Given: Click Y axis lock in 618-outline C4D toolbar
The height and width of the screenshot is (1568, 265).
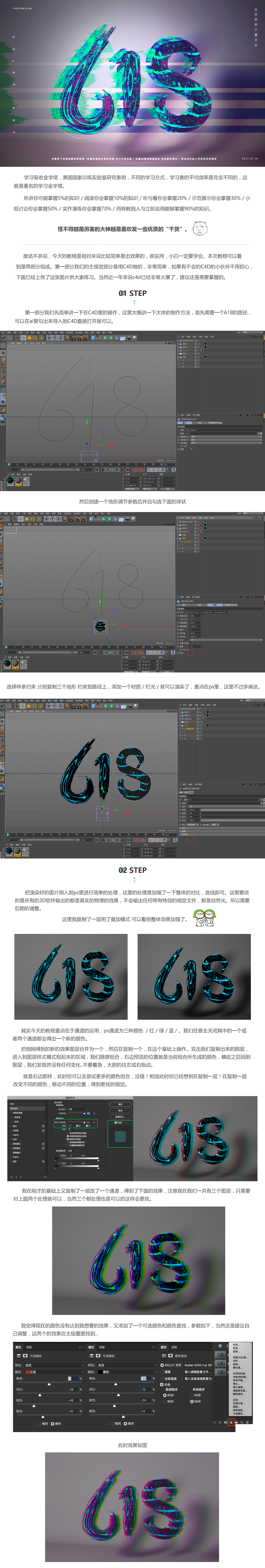Looking at the screenshot, I should click(55, 338).
